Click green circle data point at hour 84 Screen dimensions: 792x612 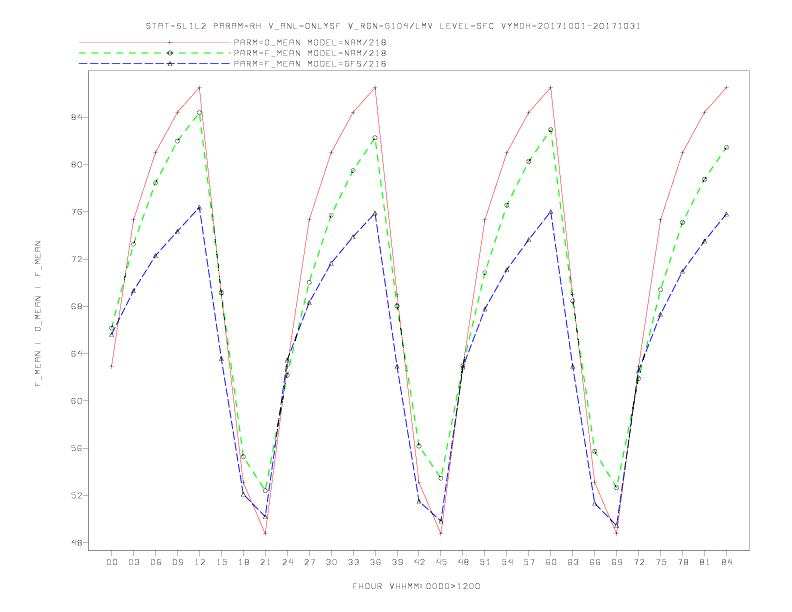[x=726, y=147]
